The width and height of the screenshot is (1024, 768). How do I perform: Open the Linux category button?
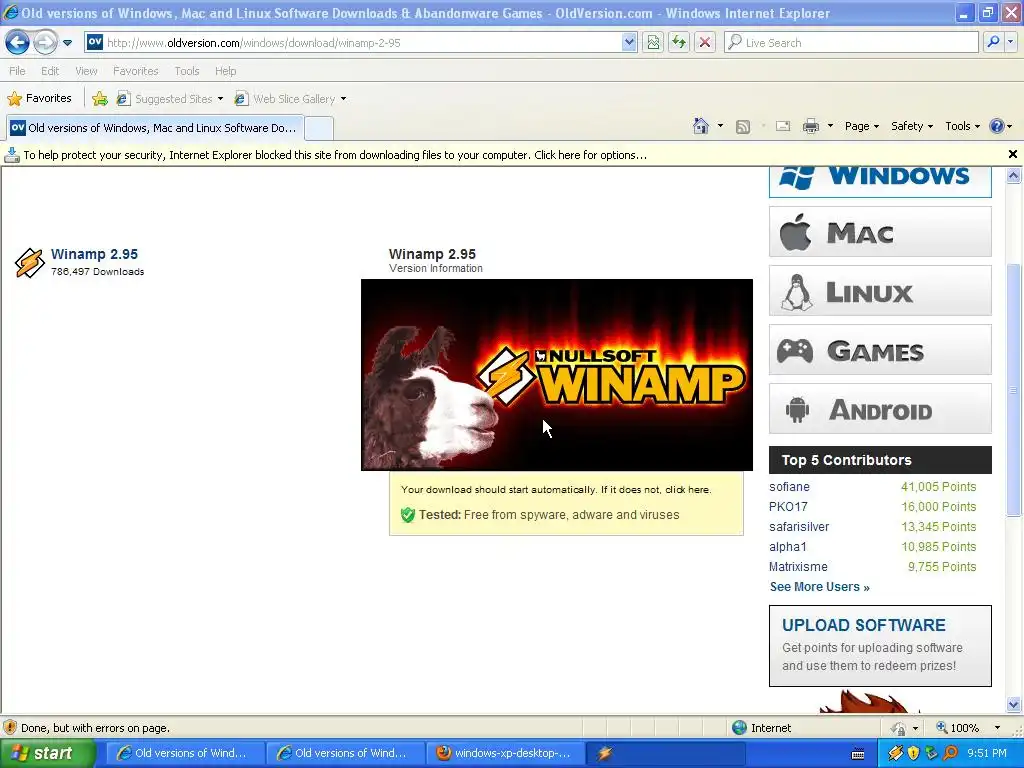[x=880, y=291]
